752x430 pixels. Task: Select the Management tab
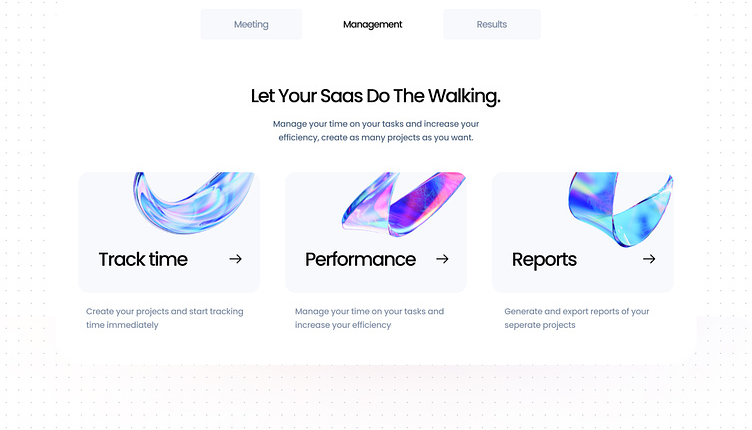(x=372, y=24)
